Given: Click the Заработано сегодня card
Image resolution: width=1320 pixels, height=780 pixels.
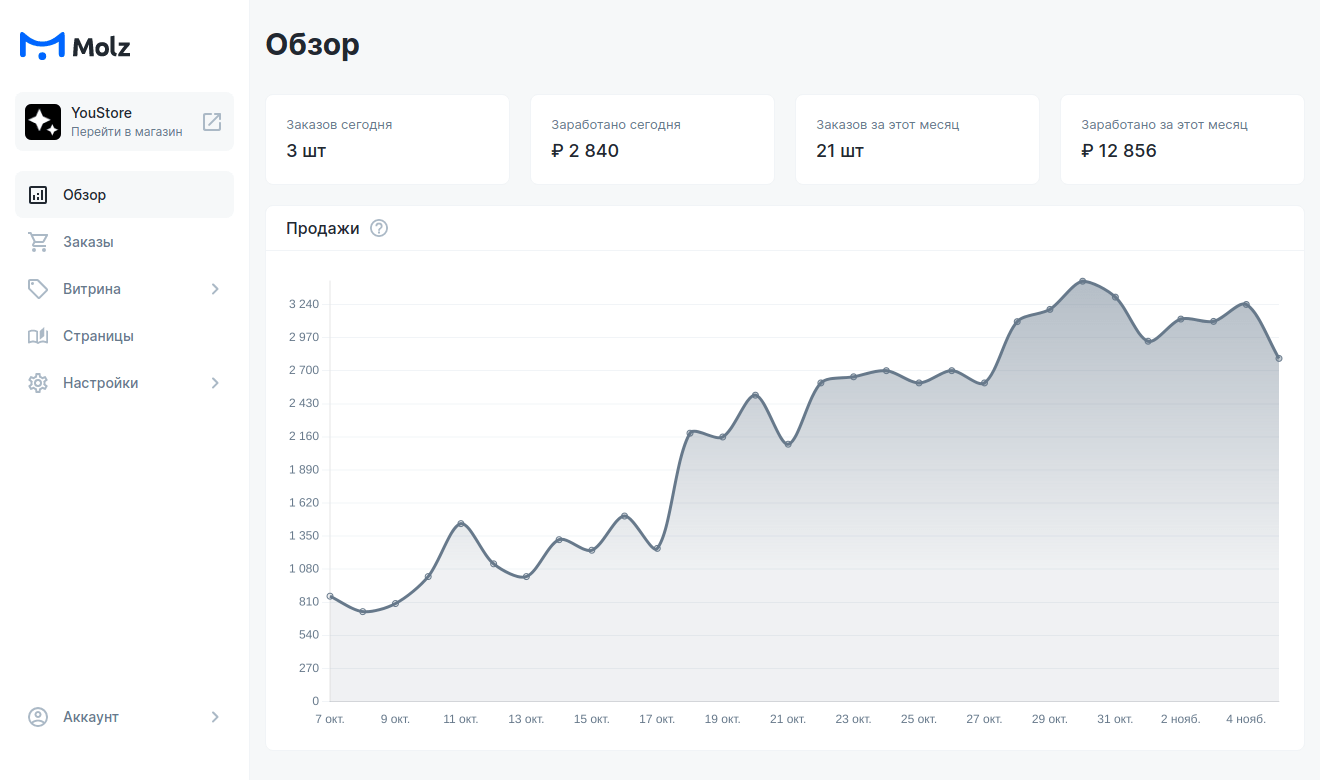Looking at the screenshot, I should tap(652, 140).
